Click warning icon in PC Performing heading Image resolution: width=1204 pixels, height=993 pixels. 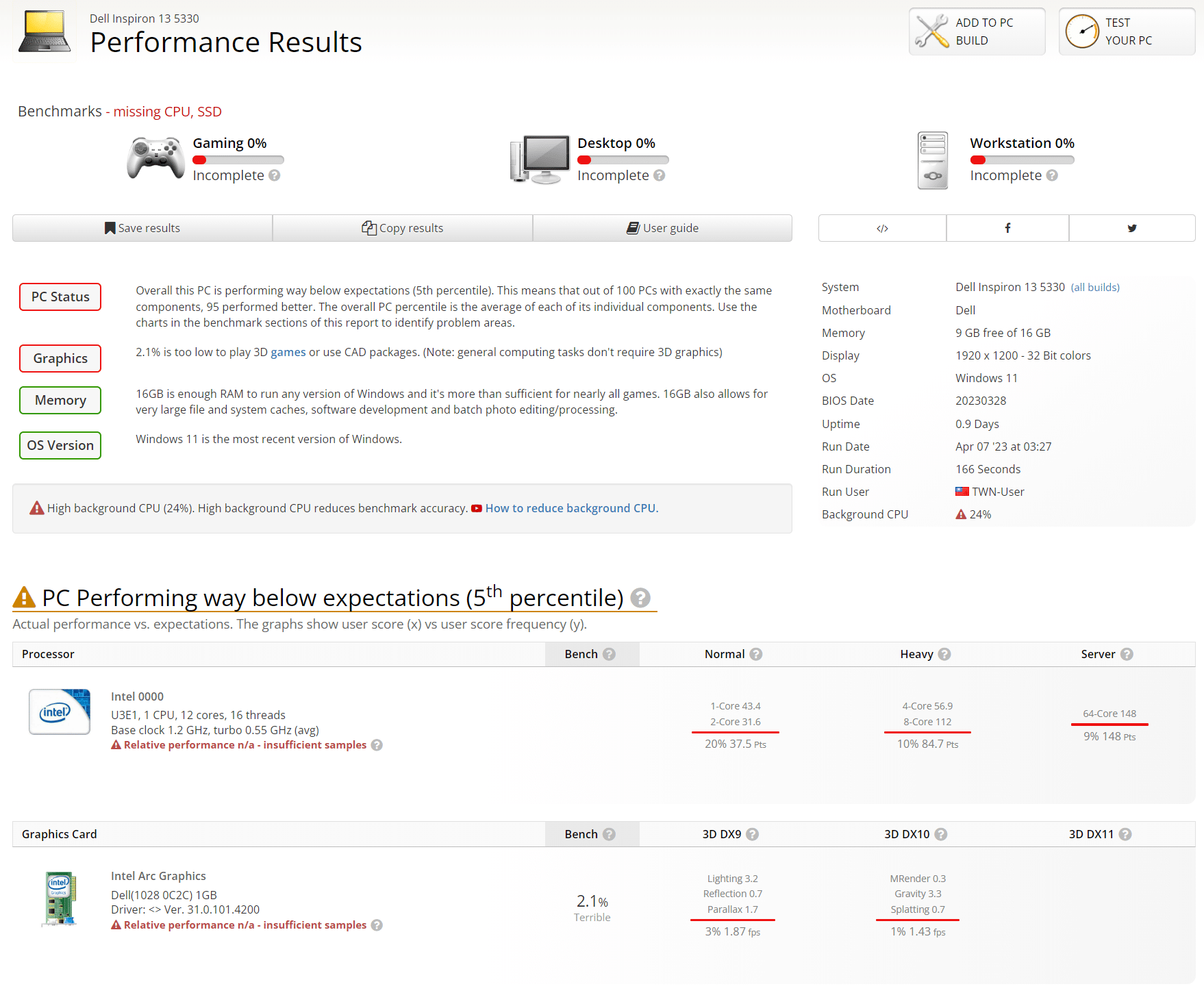(24, 597)
